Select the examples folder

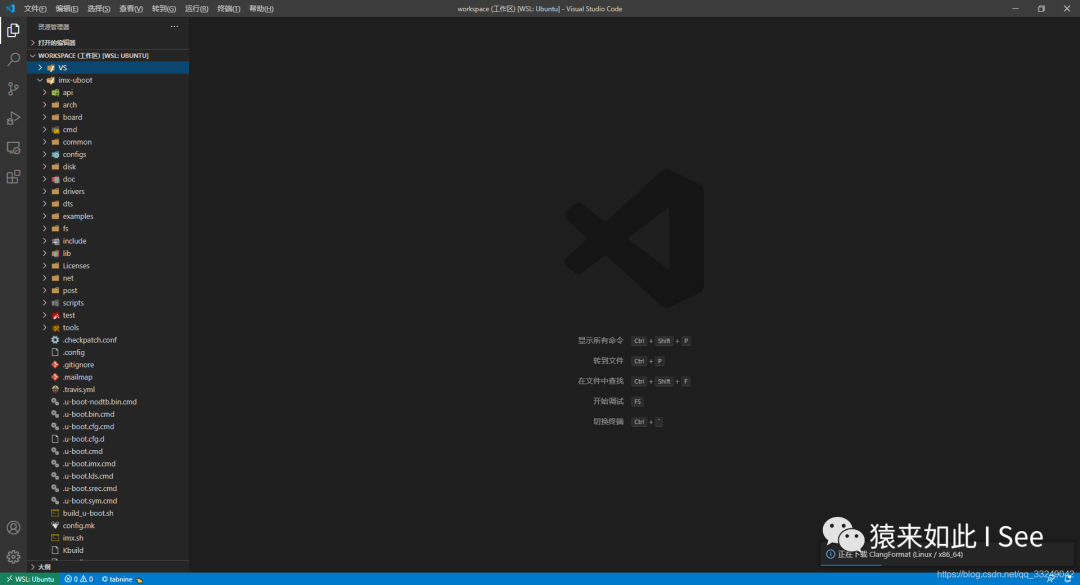pyautogui.click(x=108, y=216)
